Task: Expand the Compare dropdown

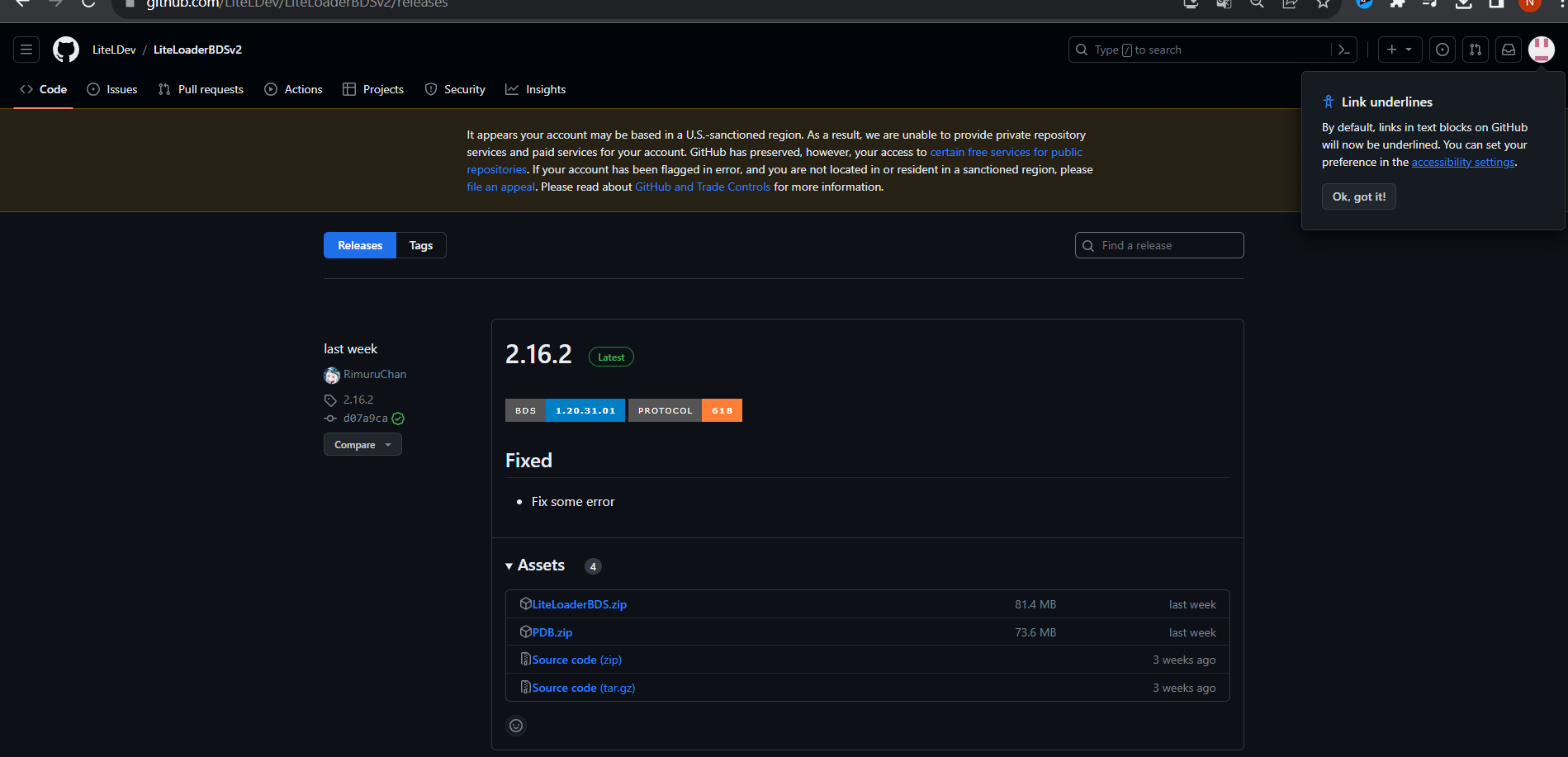Action: click(362, 445)
